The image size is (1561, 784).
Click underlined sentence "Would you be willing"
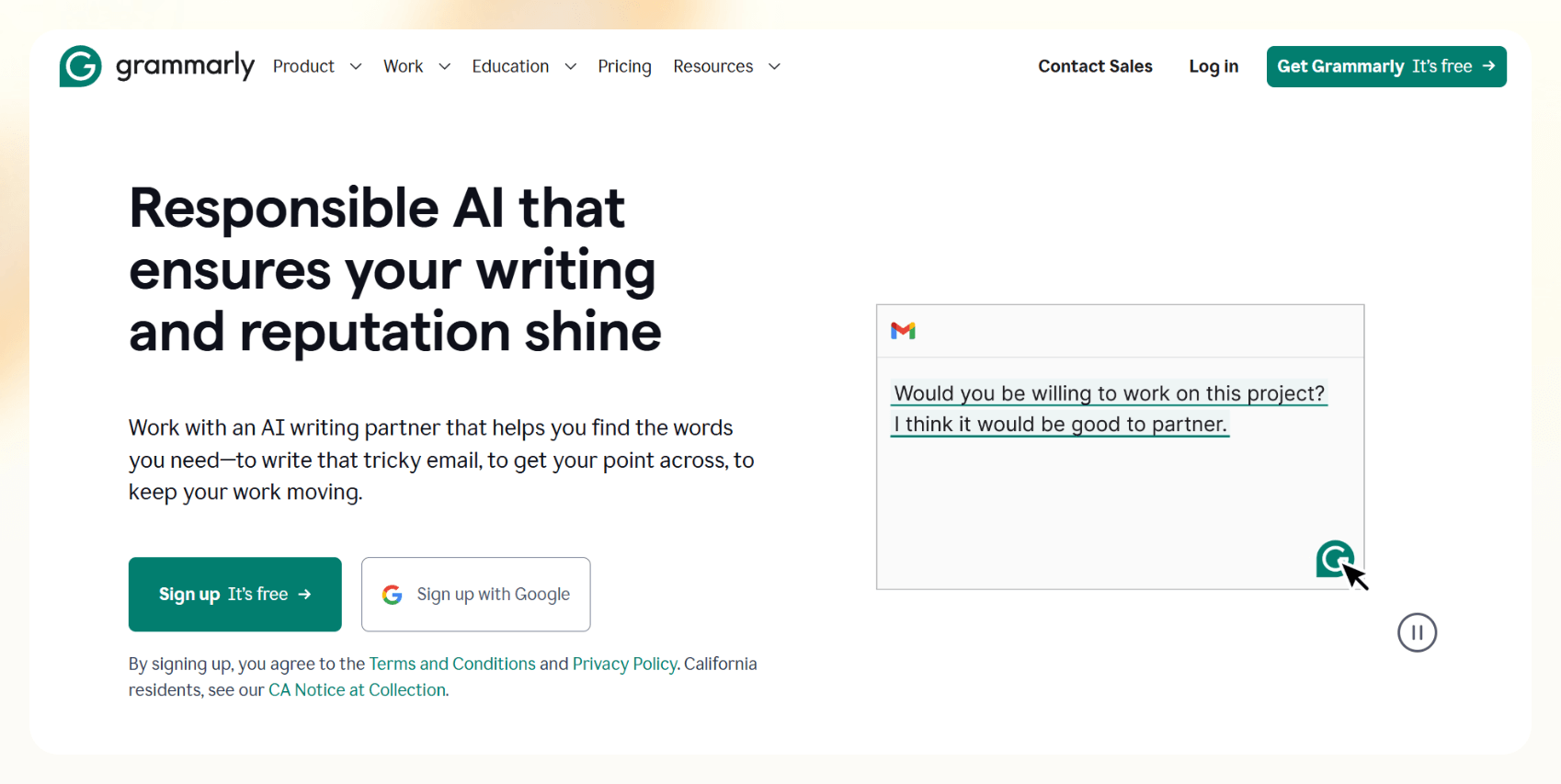1110,393
